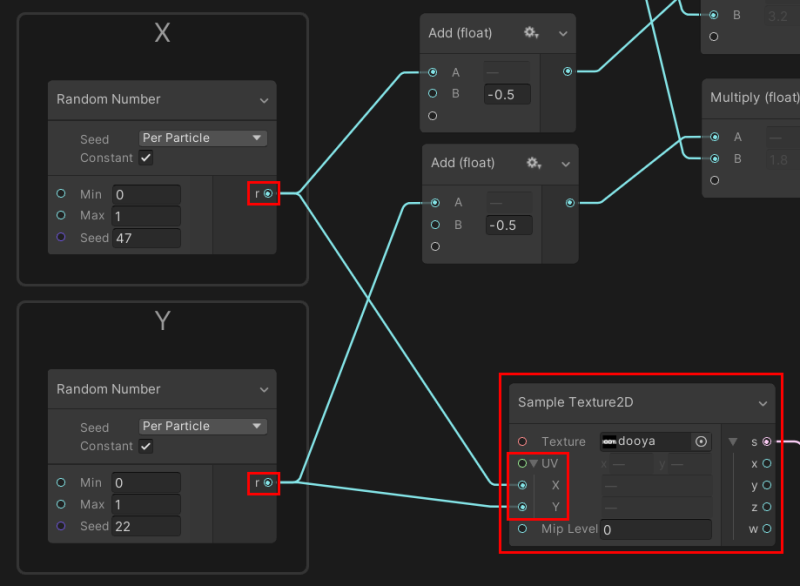Click empty third port on Multiply node
This screenshot has height=586, width=800.
pos(714,180)
